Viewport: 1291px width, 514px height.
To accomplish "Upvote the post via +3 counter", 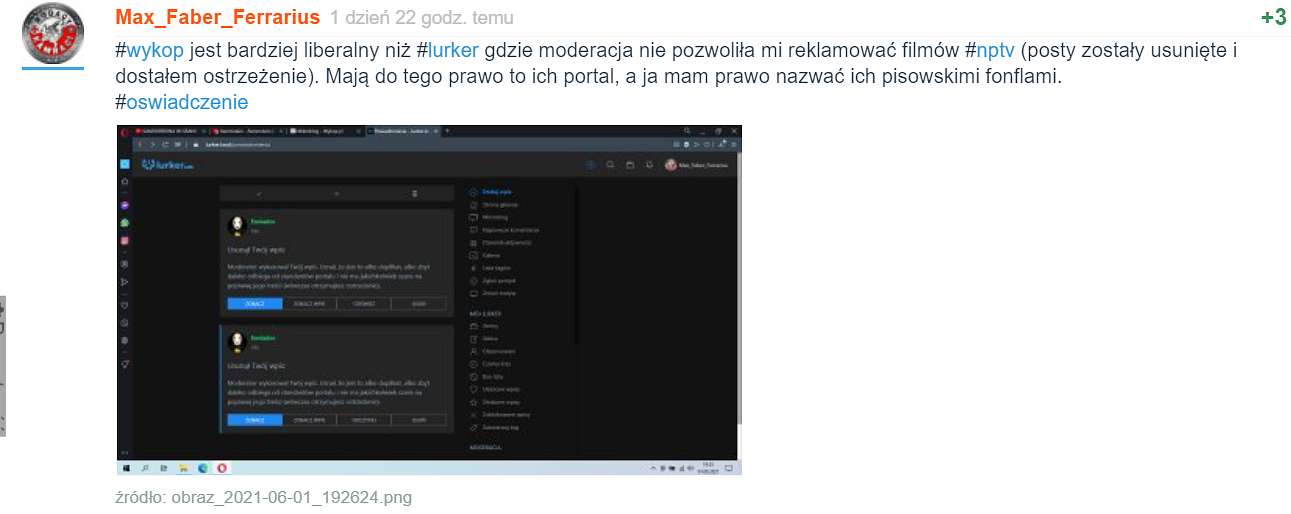I will [x=1273, y=17].
